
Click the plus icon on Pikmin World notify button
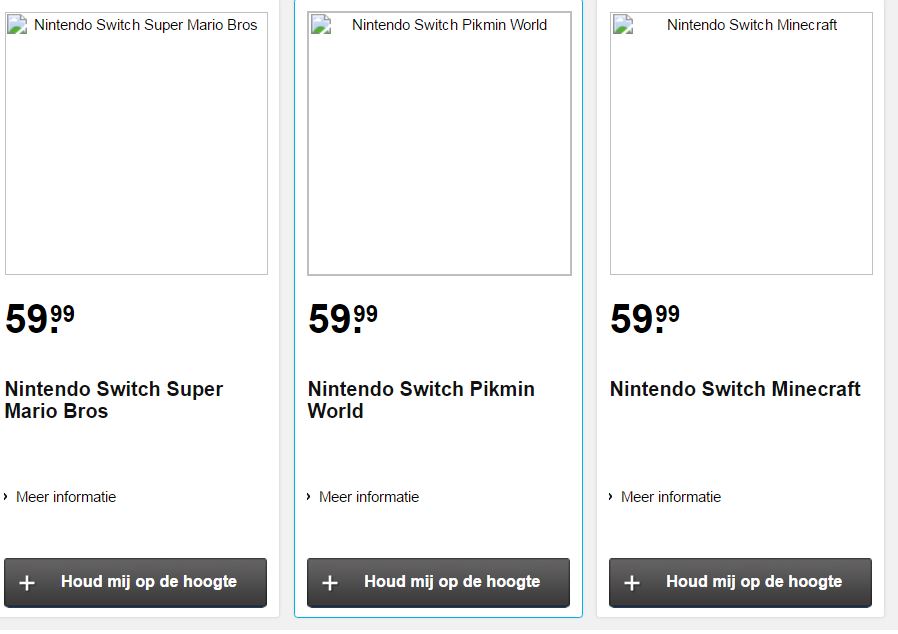(x=330, y=582)
